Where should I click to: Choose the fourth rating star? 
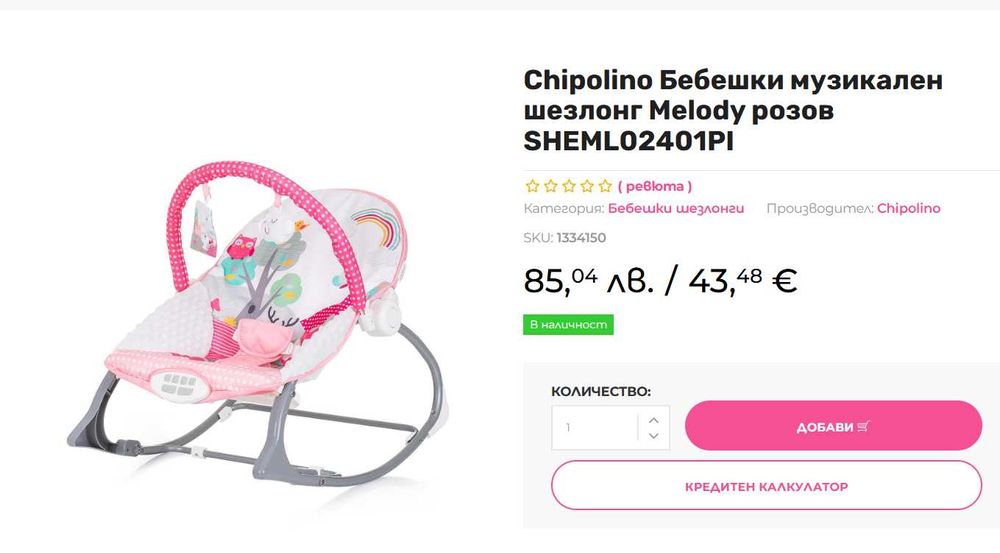point(586,185)
